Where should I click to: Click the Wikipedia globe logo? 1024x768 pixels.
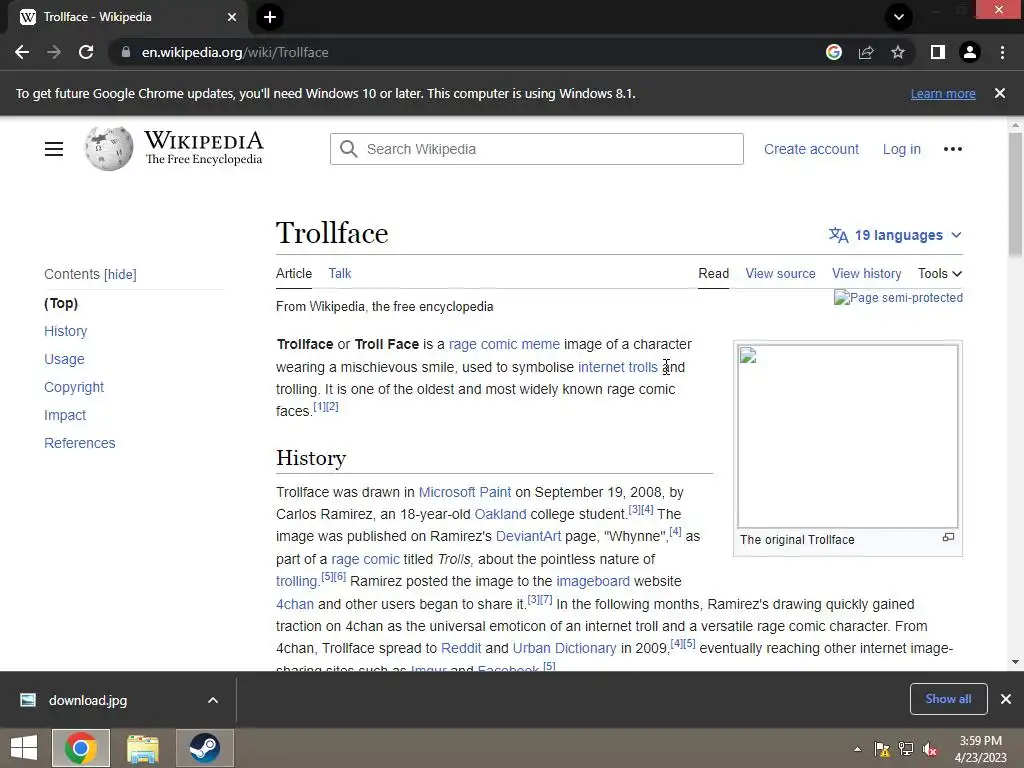click(x=108, y=148)
